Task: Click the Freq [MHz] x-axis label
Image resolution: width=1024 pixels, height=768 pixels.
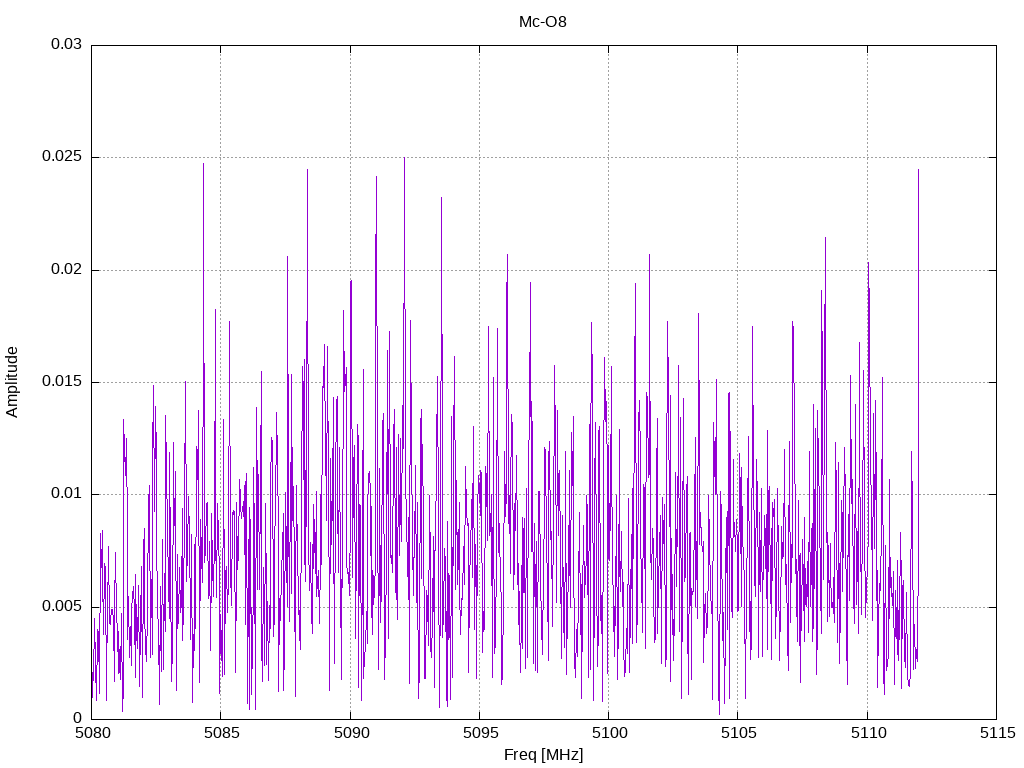Action: (543, 754)
